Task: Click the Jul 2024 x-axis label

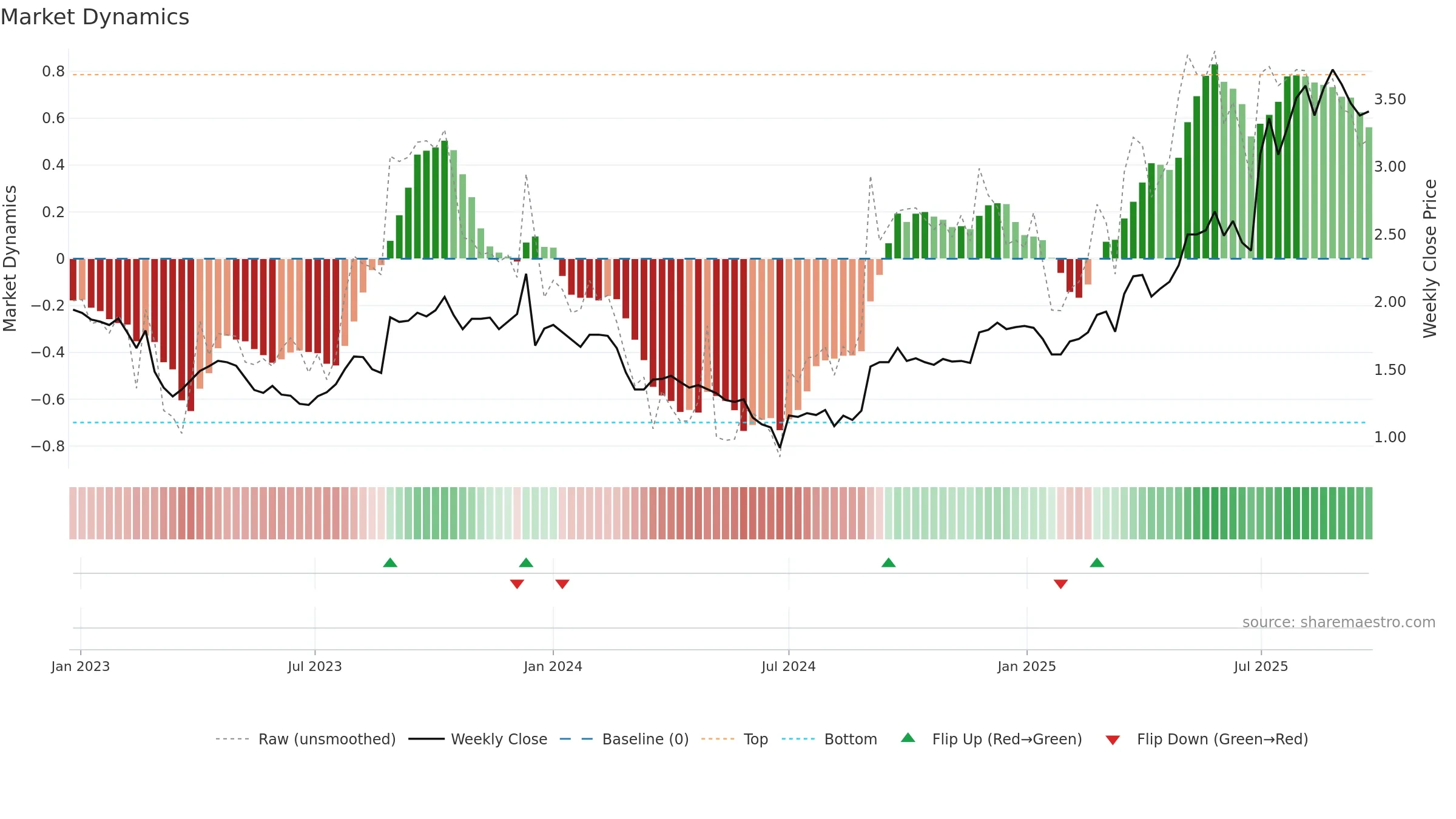Action: click(789, 666)
